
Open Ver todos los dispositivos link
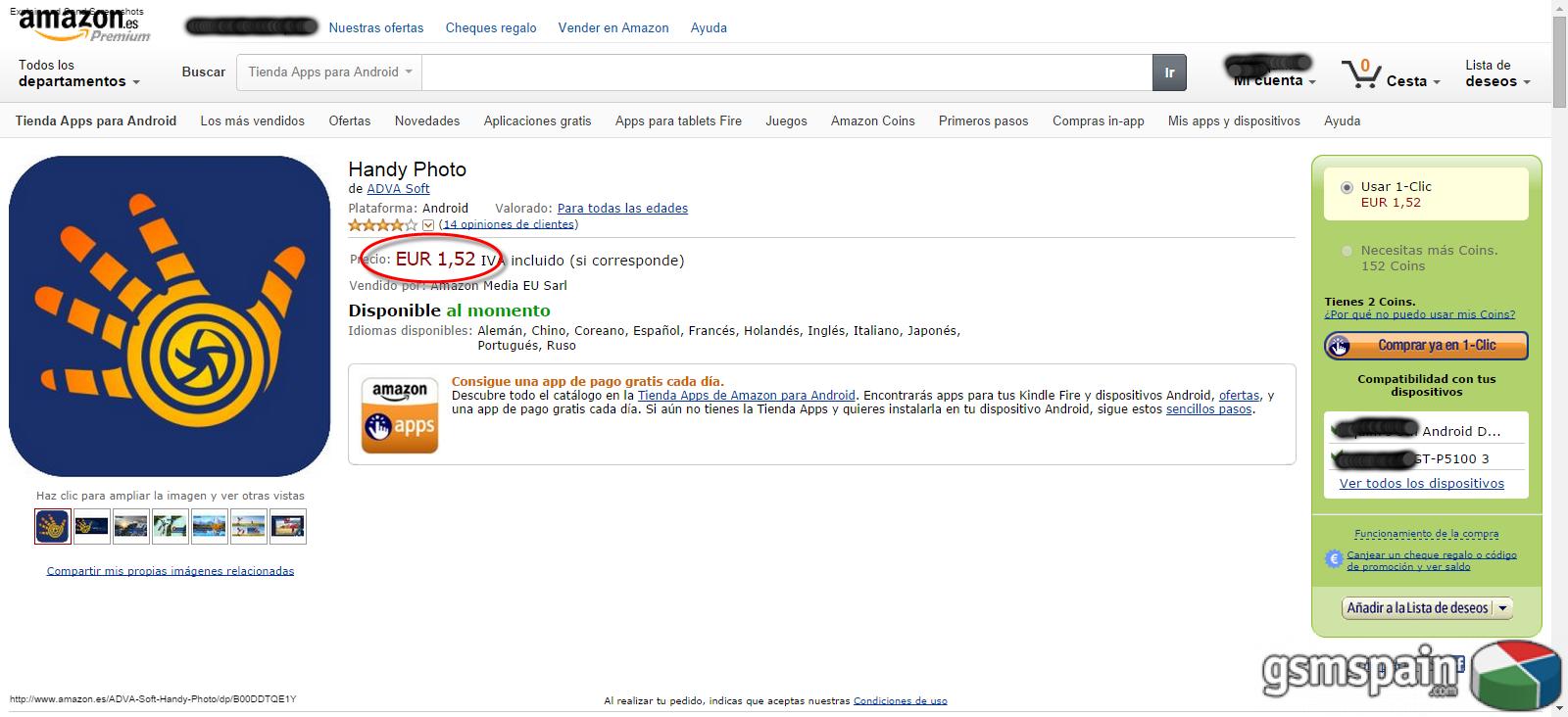(x=1422, y=483)
